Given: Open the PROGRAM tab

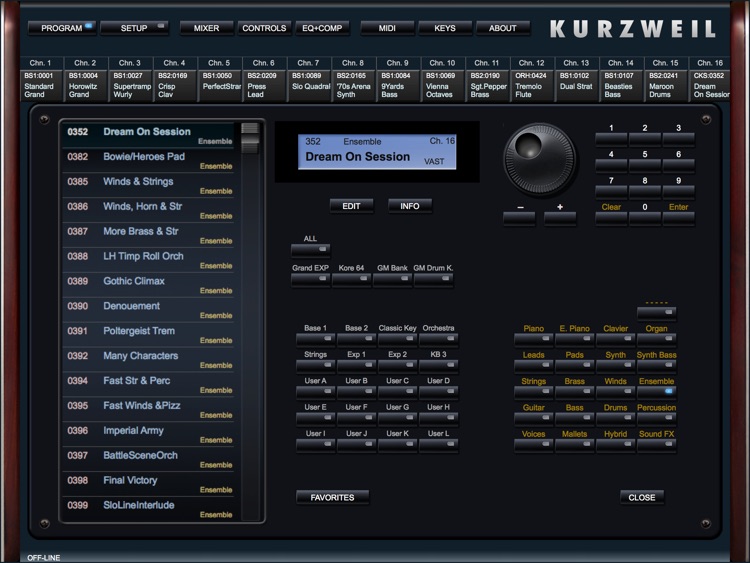Looking at the screenshot, I should [x=62, y=28].
